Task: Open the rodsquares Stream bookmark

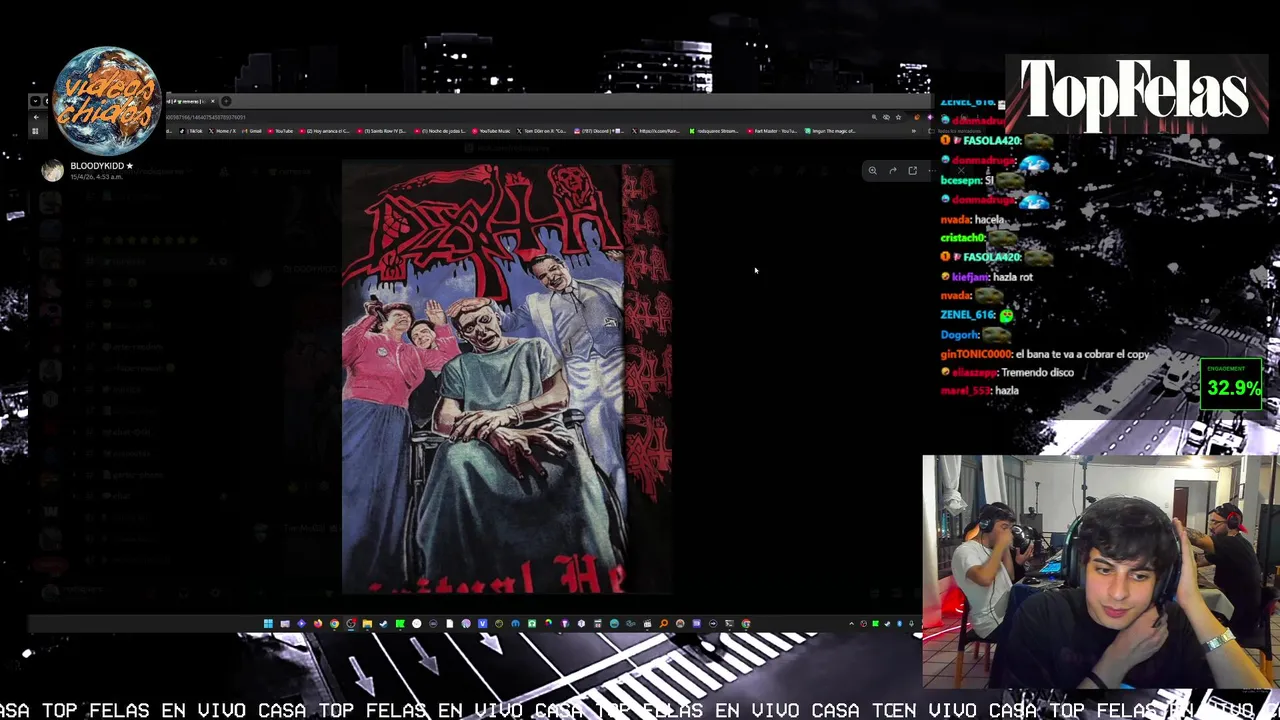Action: [713, 131]
